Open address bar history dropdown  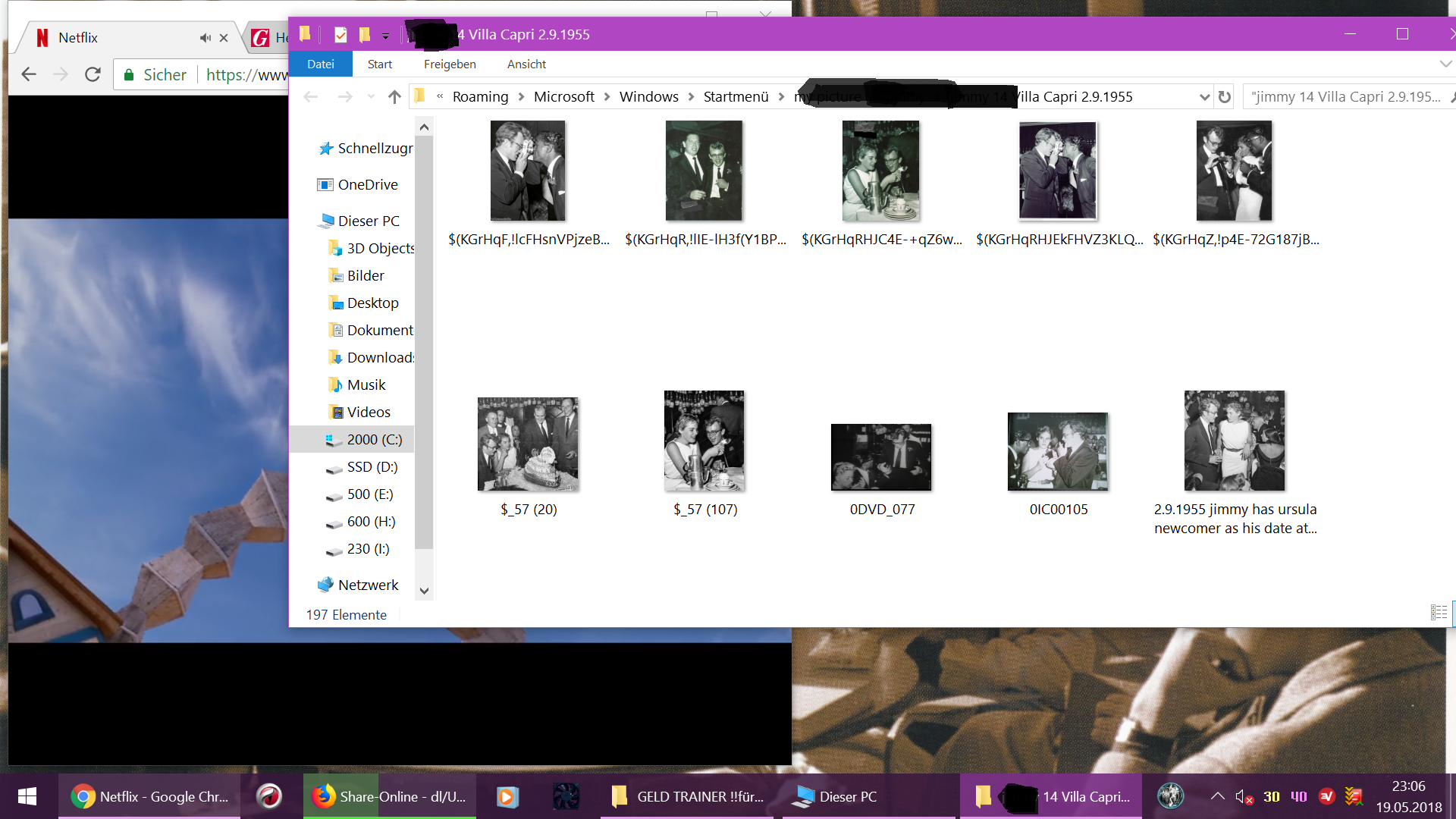[1204, 97]
